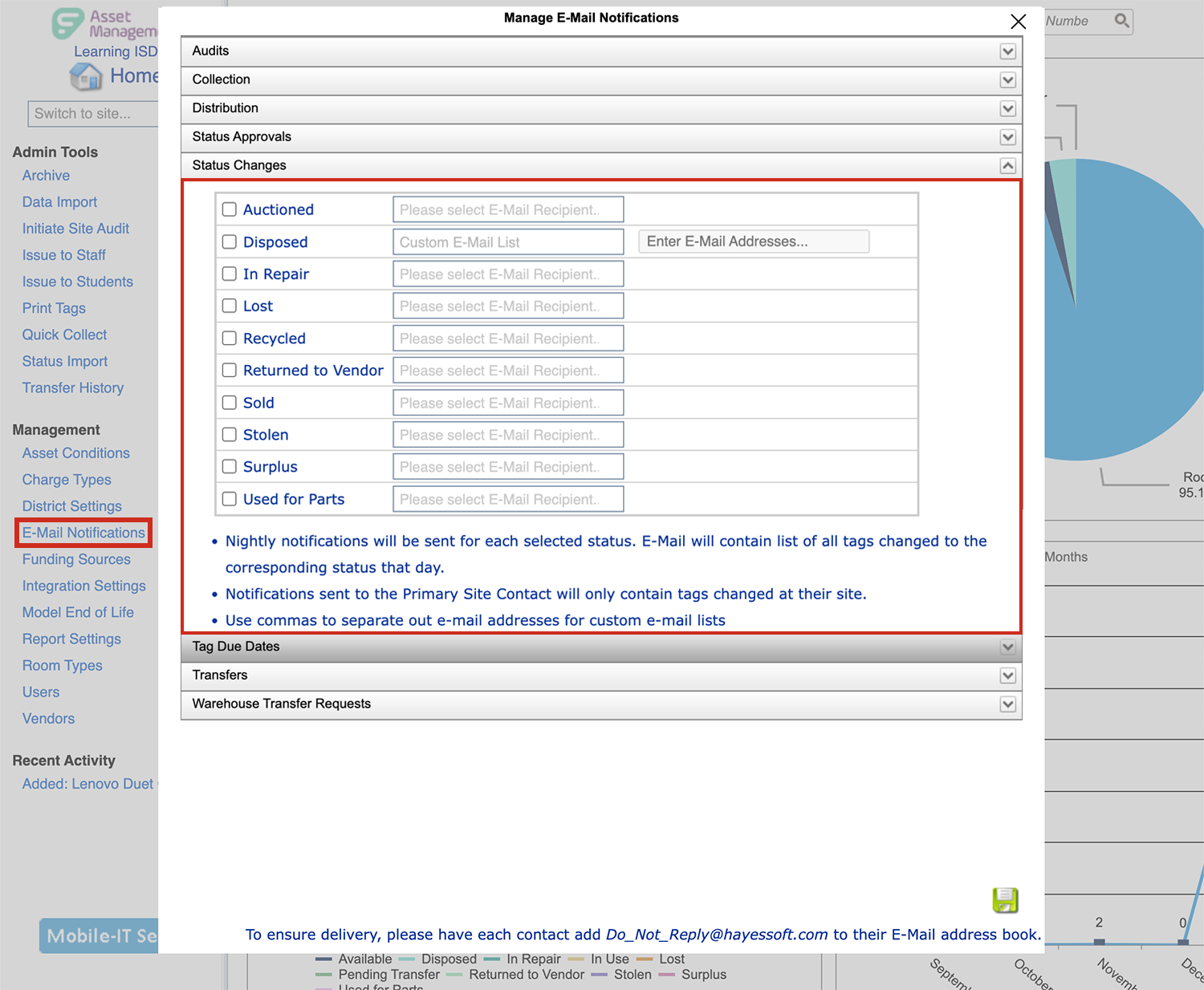Click the Home link text
1204x990 pixels.
(x=134, y=75)
